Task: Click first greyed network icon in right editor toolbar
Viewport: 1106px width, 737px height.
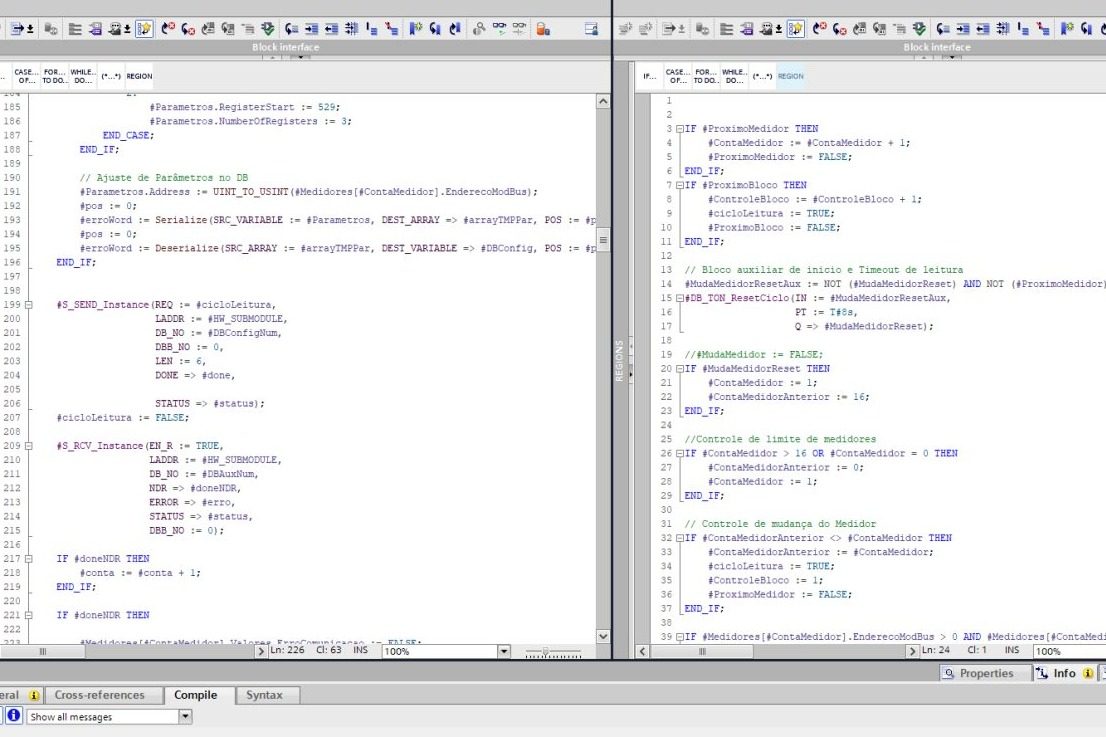Action: pyautogui.click(x=625, y=29)
